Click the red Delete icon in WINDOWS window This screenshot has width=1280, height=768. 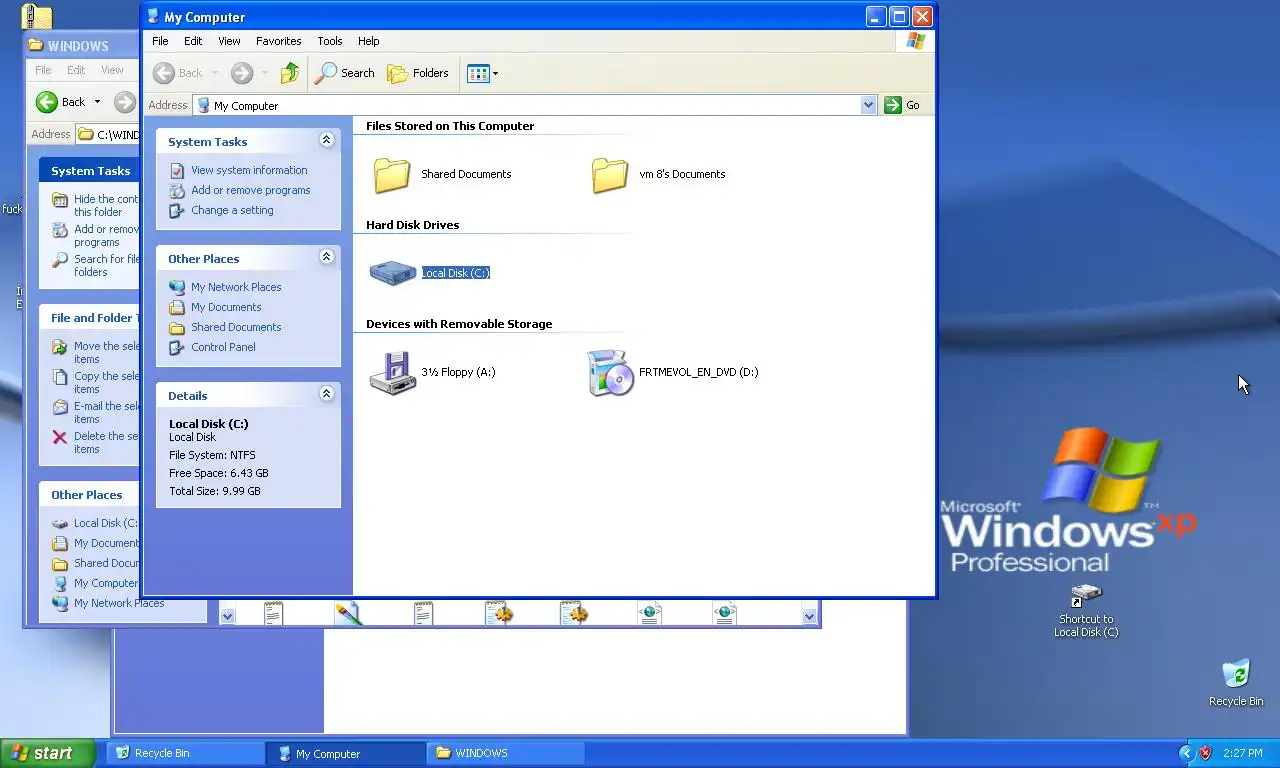(x=60, y=437)
